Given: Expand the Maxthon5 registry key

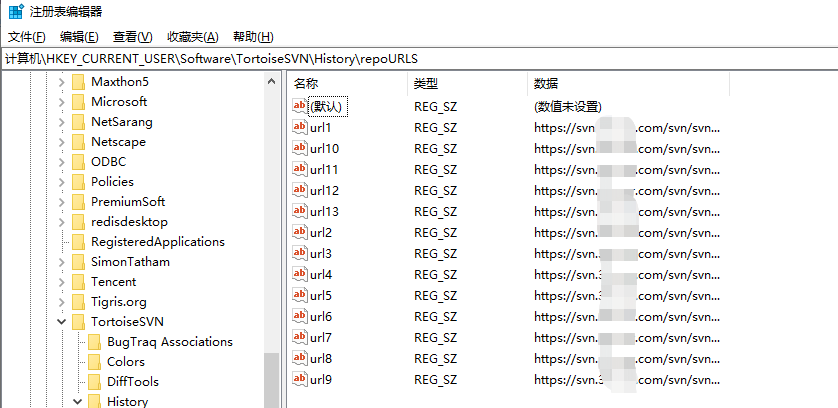Looking at the screenshot, I should 62,82.
